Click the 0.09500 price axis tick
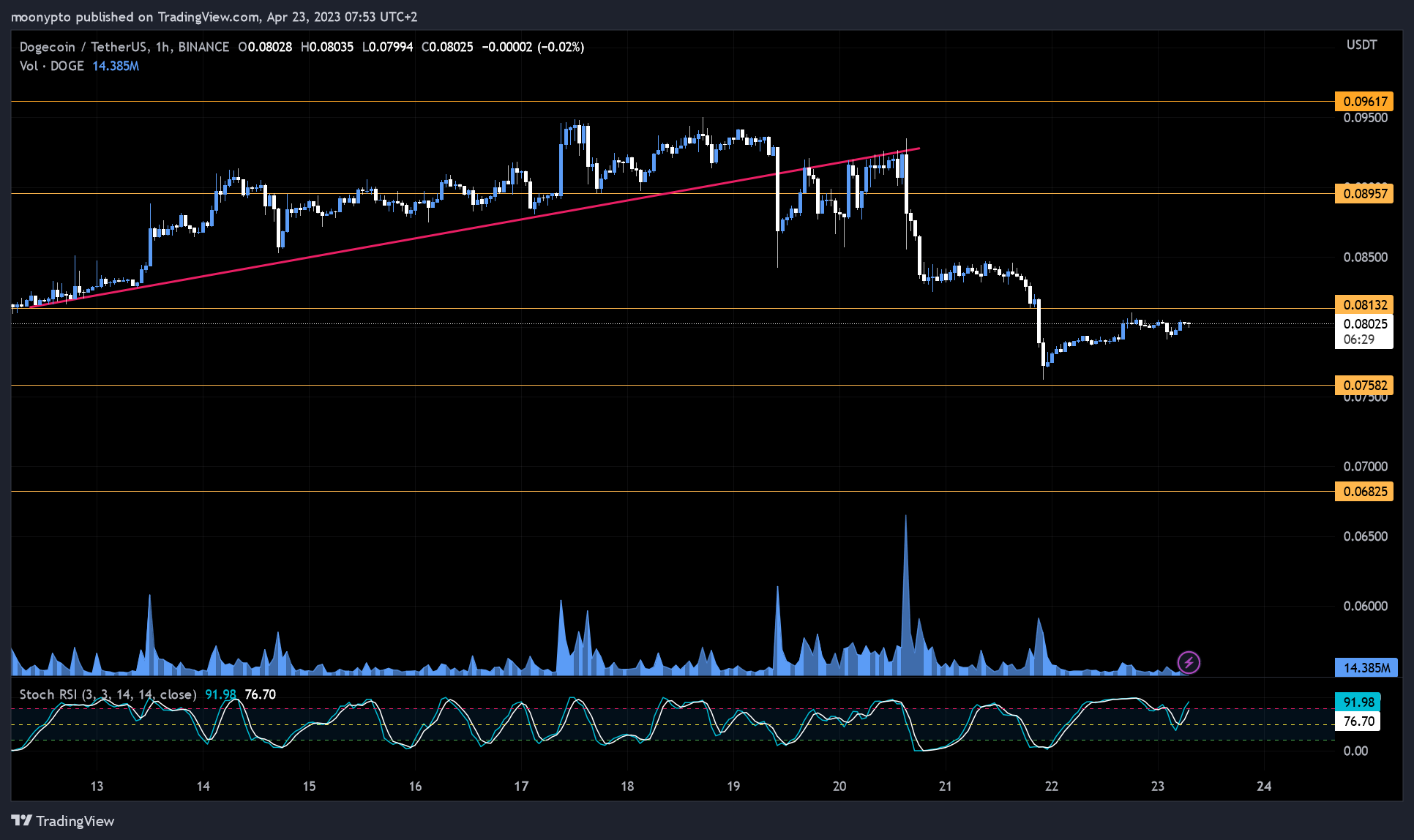Image resolution: width=1414 pixels, height=840 pixels. pos(1366,118)
